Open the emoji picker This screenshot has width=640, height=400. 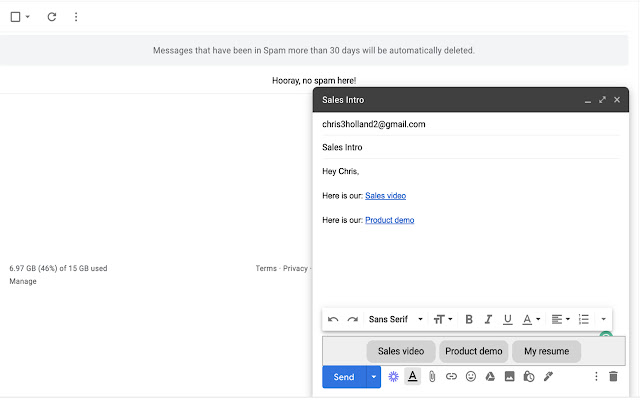(470, 377)
